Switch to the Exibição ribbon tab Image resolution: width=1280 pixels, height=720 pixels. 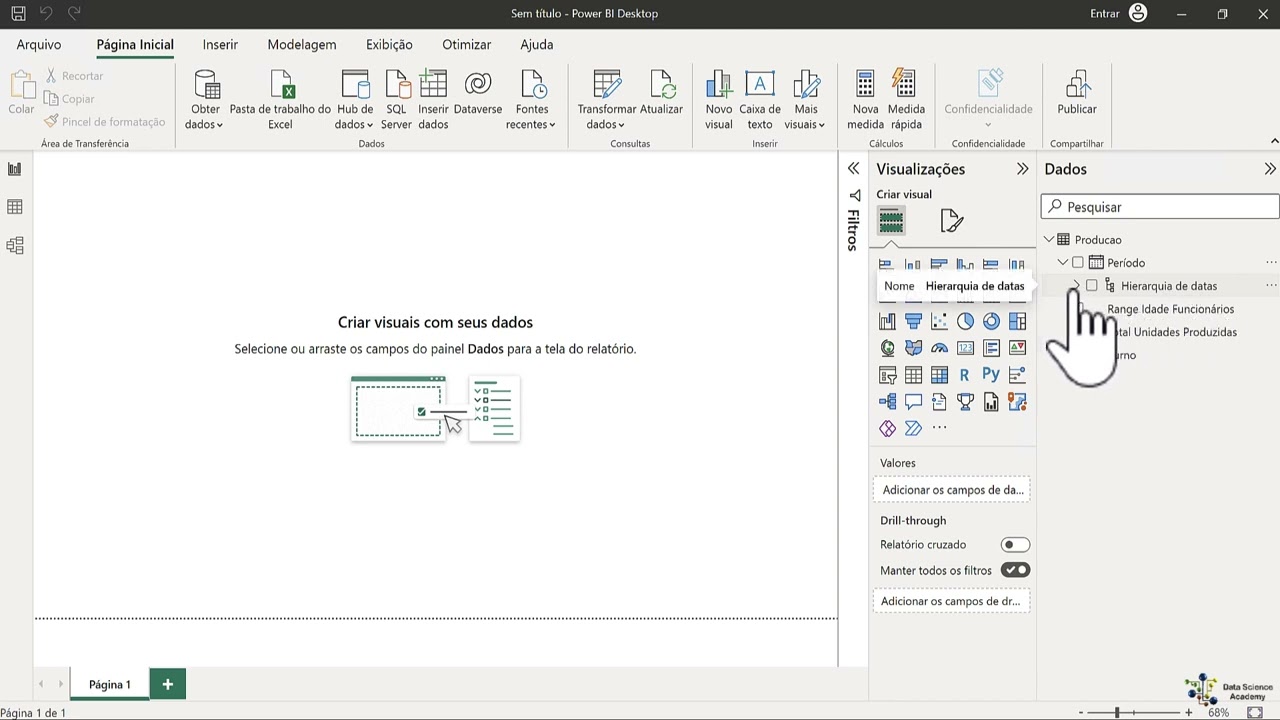point(389,45)
